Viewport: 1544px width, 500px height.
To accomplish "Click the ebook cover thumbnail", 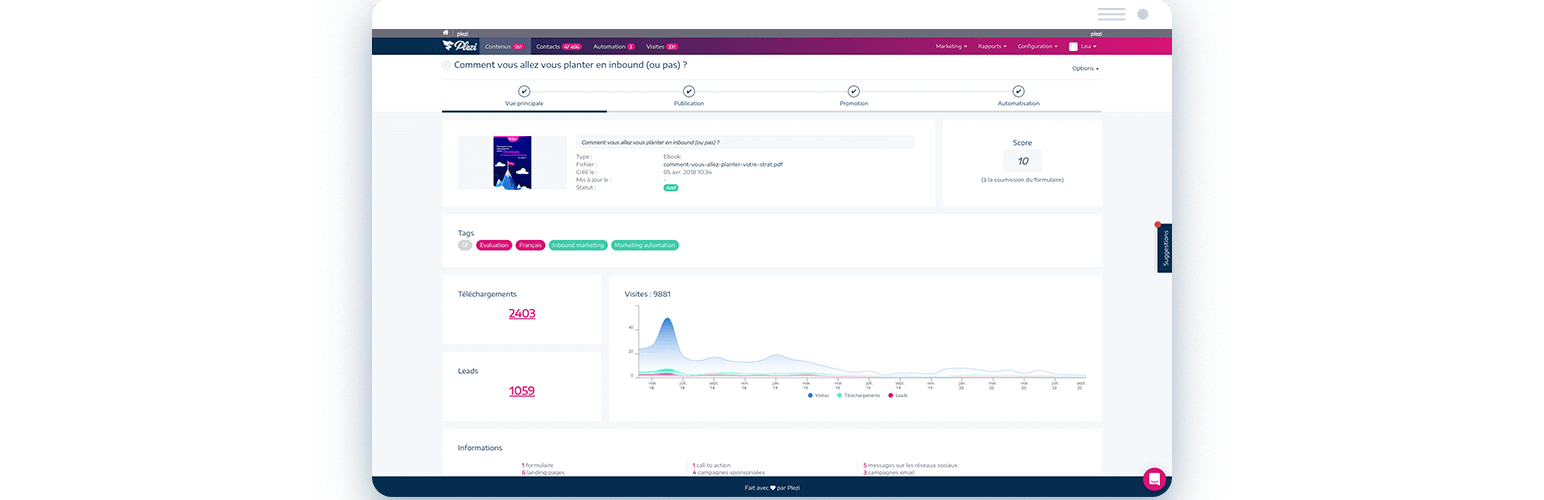I will [512, 162].
